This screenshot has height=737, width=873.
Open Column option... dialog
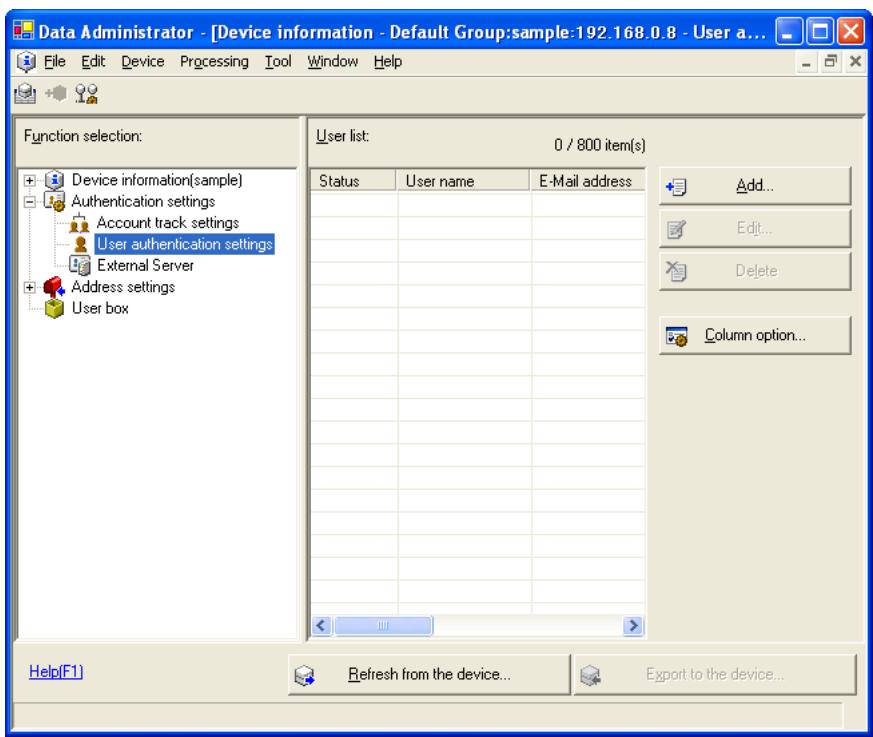point(755,335)
